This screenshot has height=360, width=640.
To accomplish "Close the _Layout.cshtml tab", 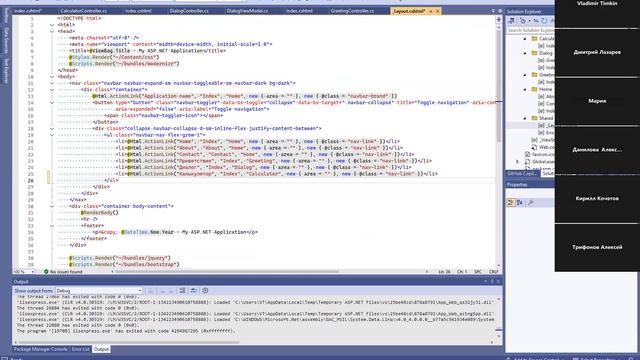I will (x=438, y=11).
